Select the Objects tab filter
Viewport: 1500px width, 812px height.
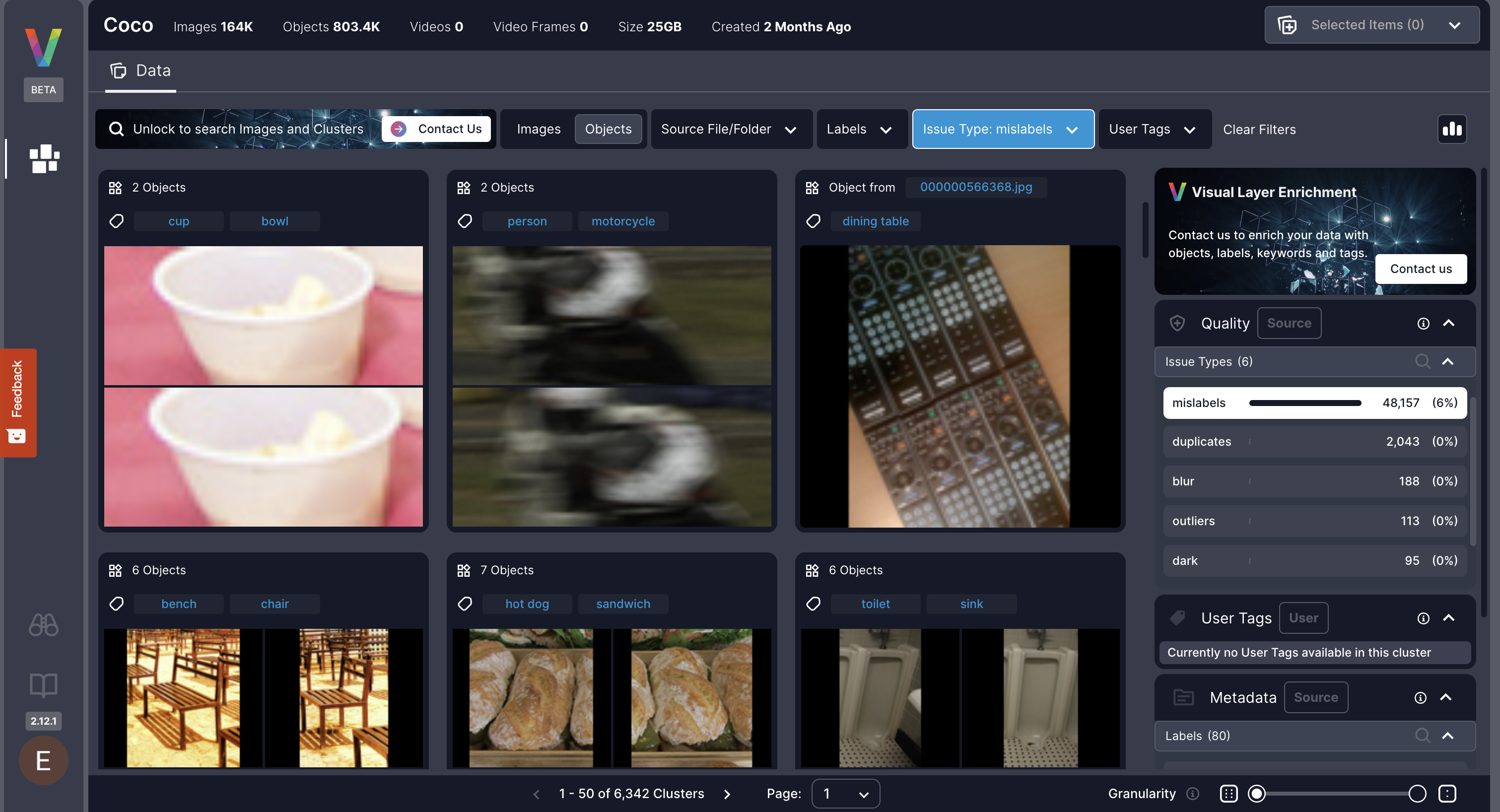point(608,128)
